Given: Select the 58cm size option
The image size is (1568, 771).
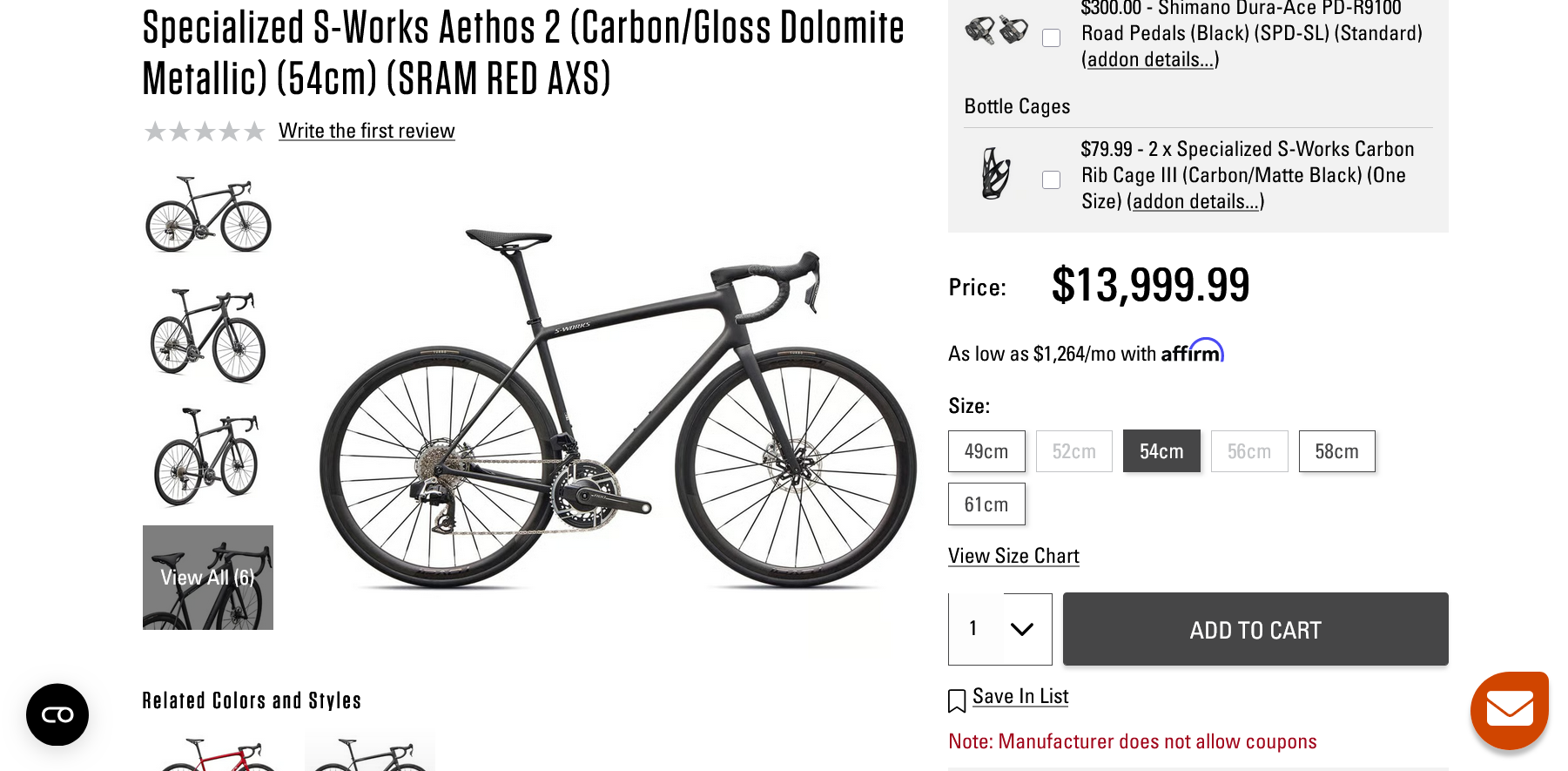Looking at the screenshot, I should pos(1336,451).
